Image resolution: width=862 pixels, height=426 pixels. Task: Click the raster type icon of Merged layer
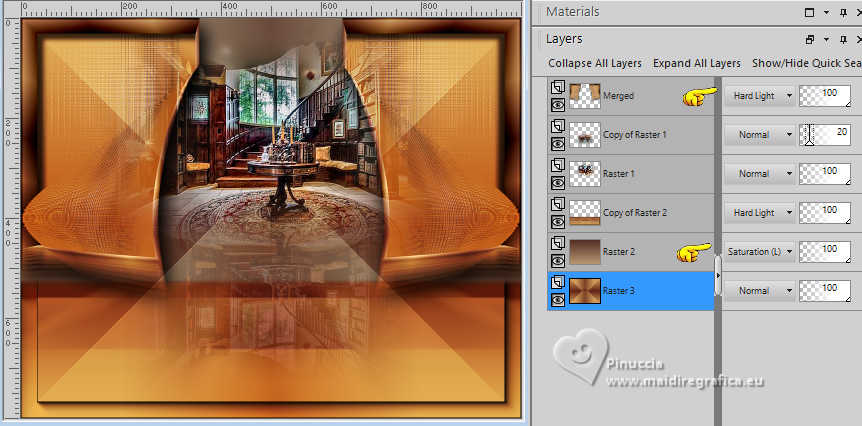[558, 88]
